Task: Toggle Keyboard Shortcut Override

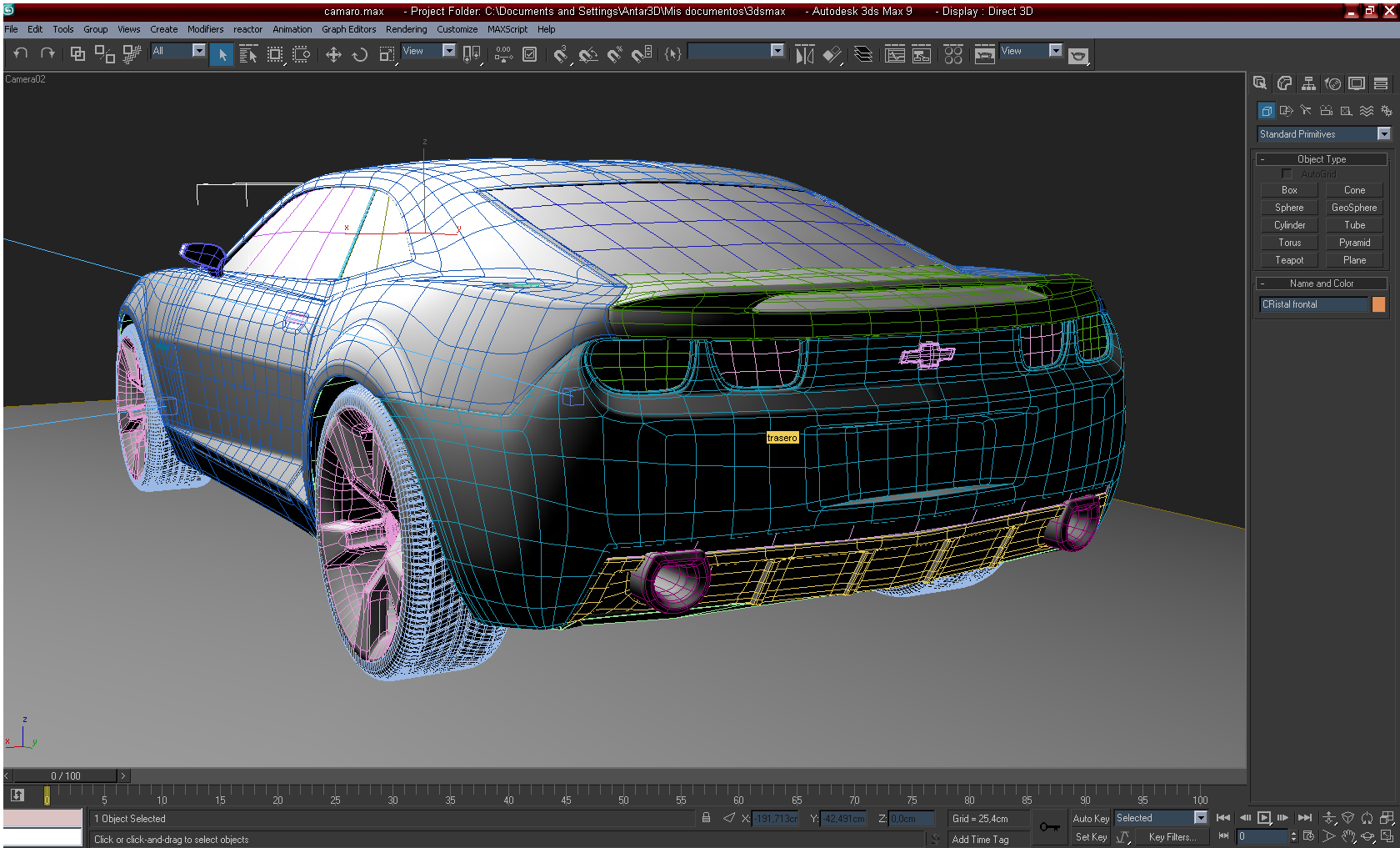Action: (530, 54)
